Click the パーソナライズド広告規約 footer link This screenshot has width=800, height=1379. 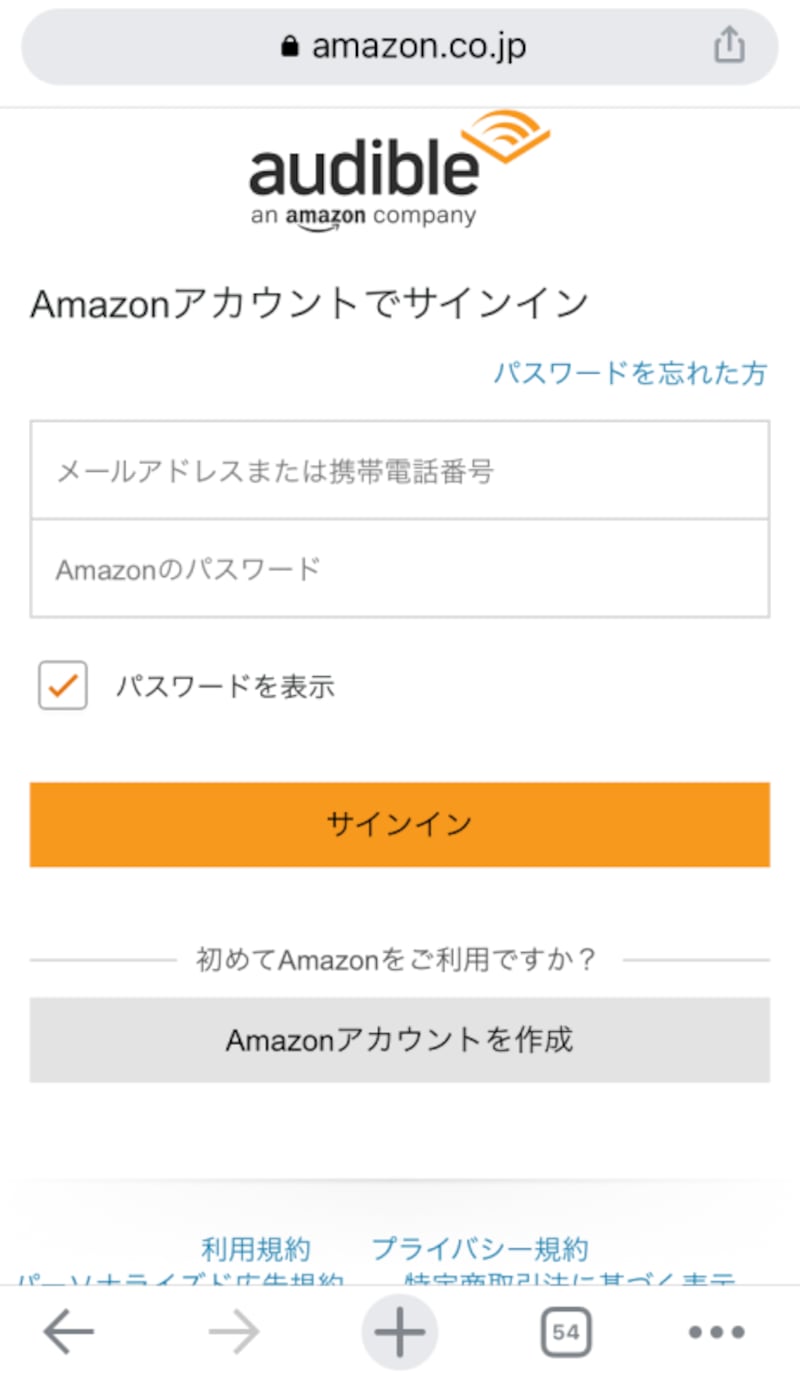click(180, 1278)
